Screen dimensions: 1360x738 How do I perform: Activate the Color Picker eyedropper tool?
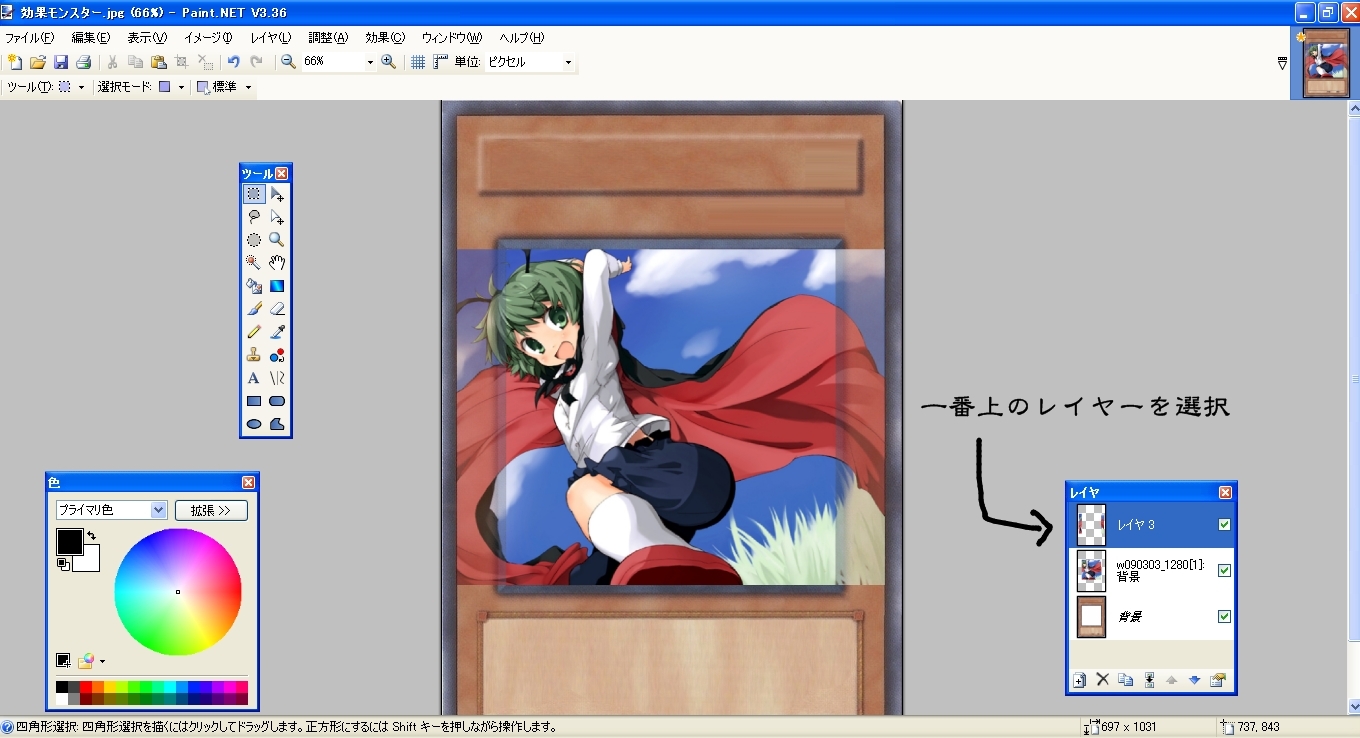click(x=277, y=332)
